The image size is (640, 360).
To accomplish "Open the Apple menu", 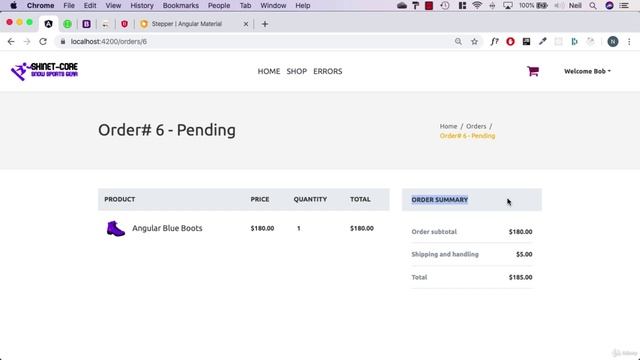I will coord(13,5).
